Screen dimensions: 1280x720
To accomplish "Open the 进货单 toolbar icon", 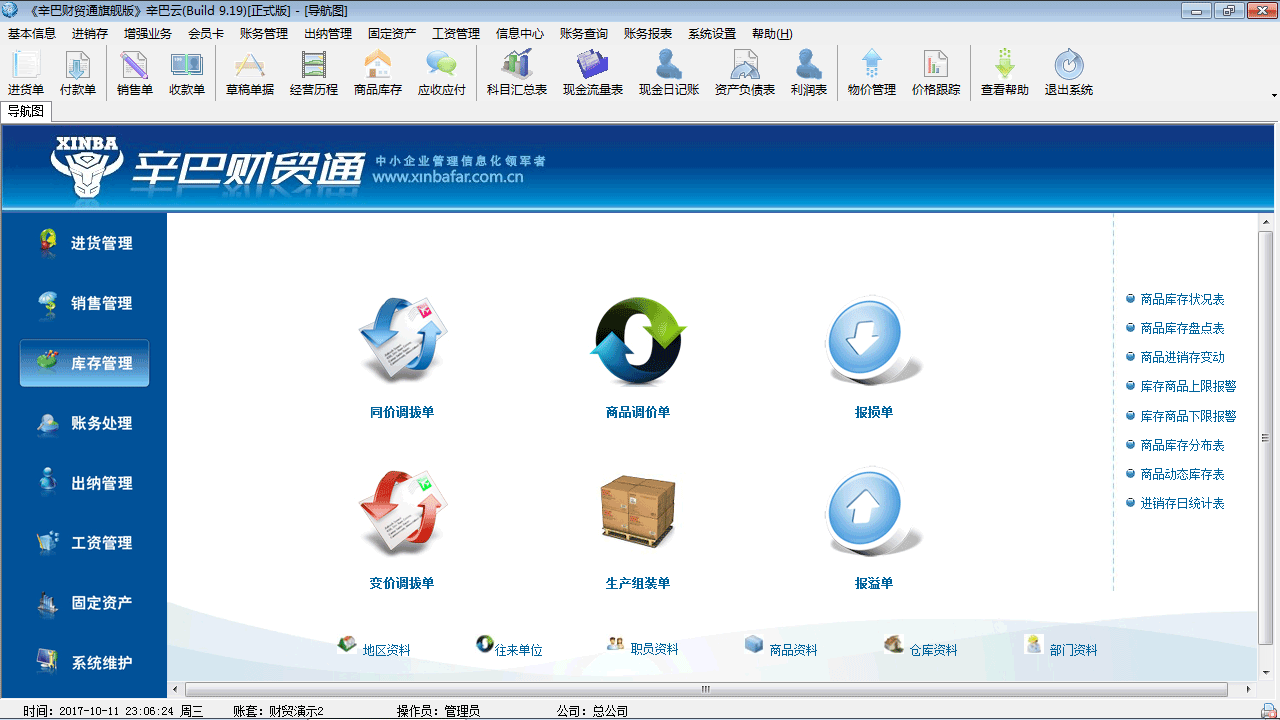I will [26, 73].
